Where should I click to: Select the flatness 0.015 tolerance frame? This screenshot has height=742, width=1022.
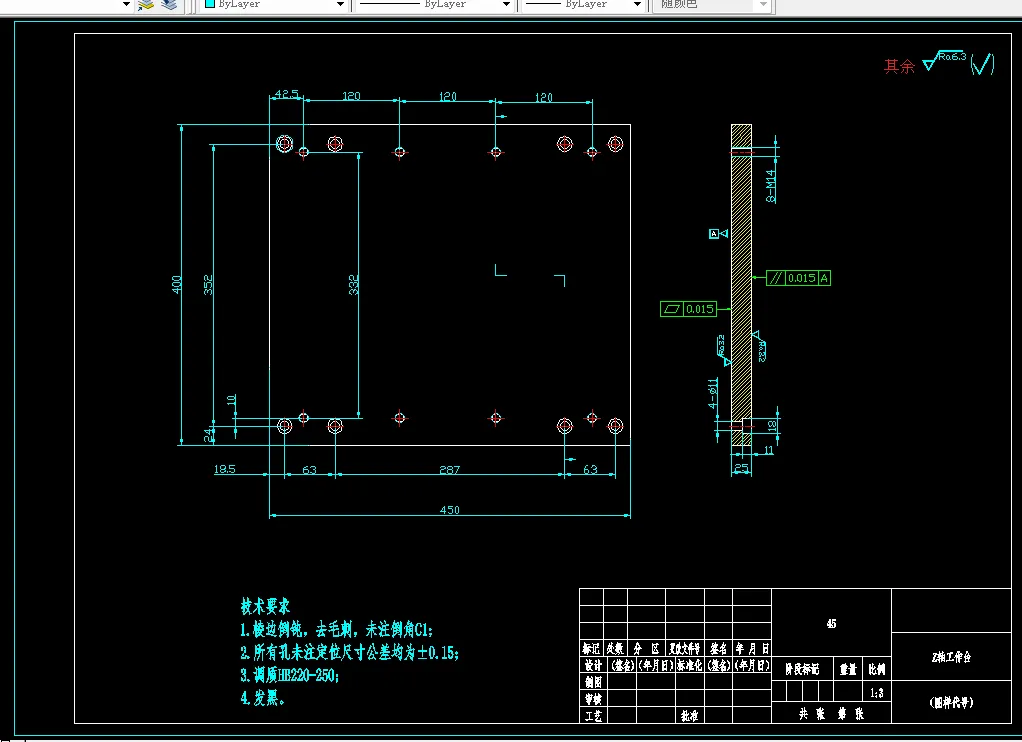pyautogui.click(x=688, y=309)
